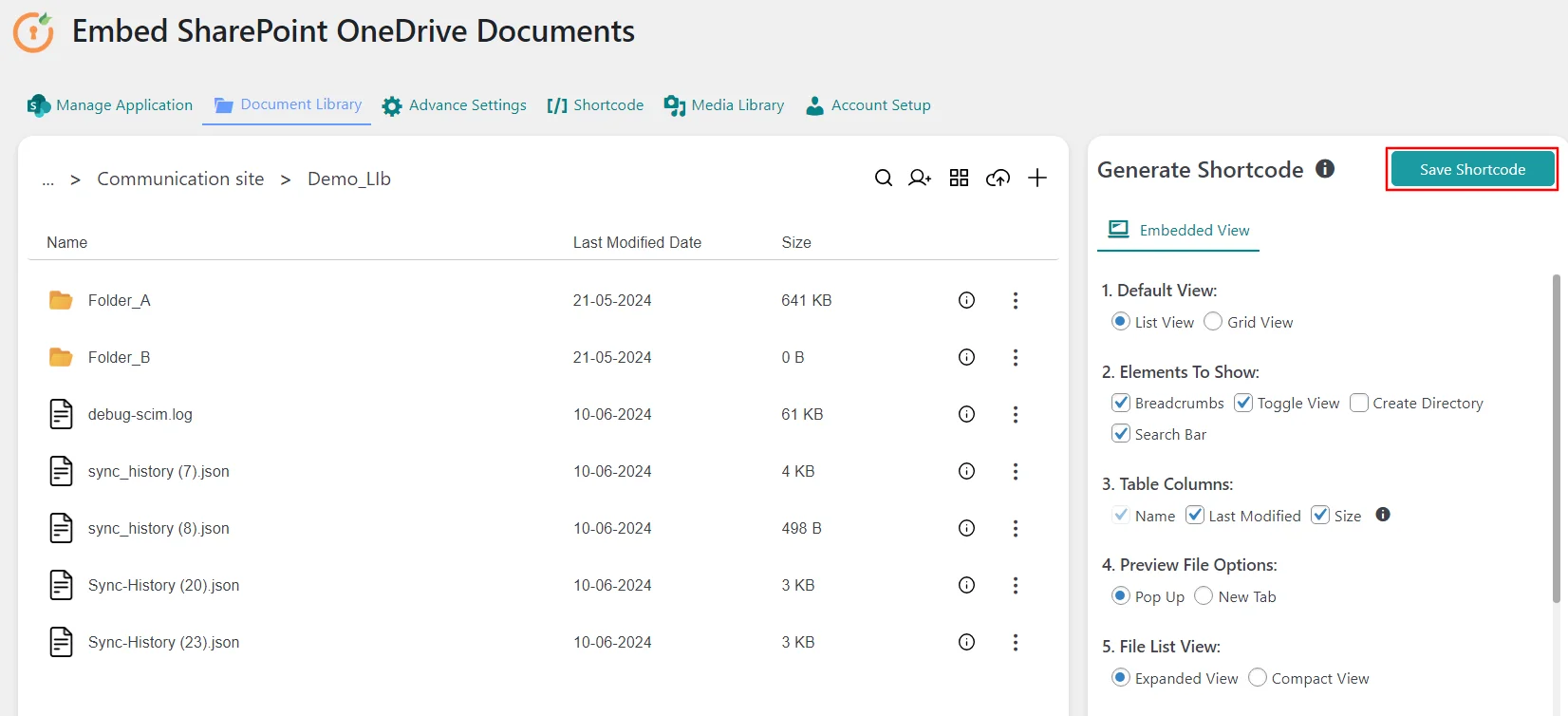Navigate to Communication site breadcrumb

tap(180, 179)
